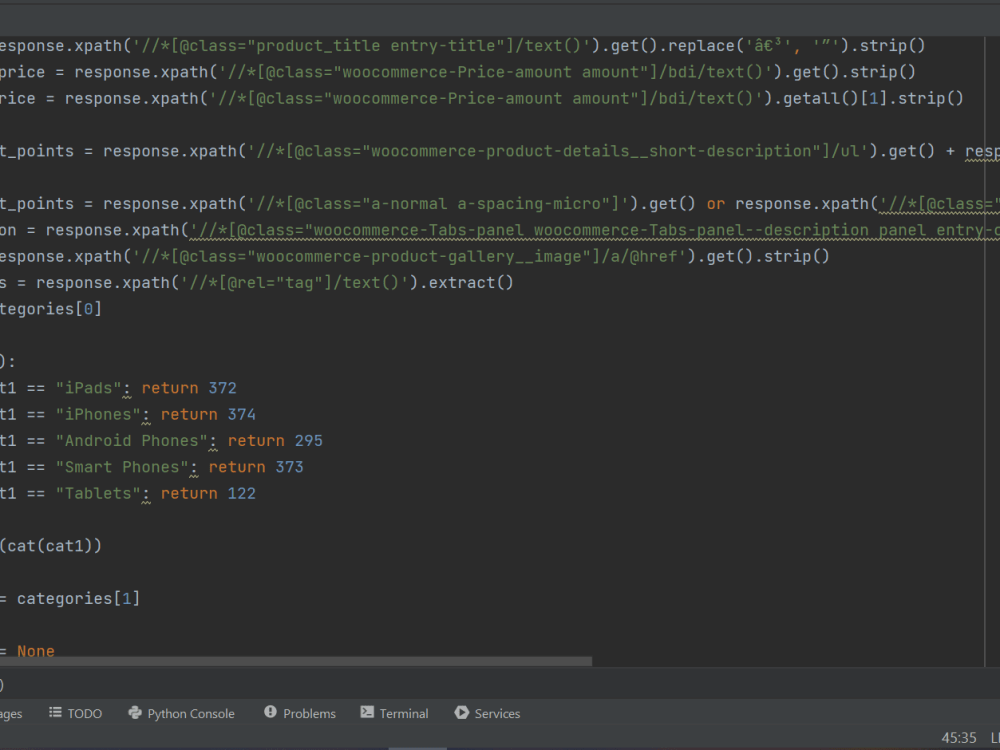
Task: Click the Services play icon
Action: [x=462, y=712]
